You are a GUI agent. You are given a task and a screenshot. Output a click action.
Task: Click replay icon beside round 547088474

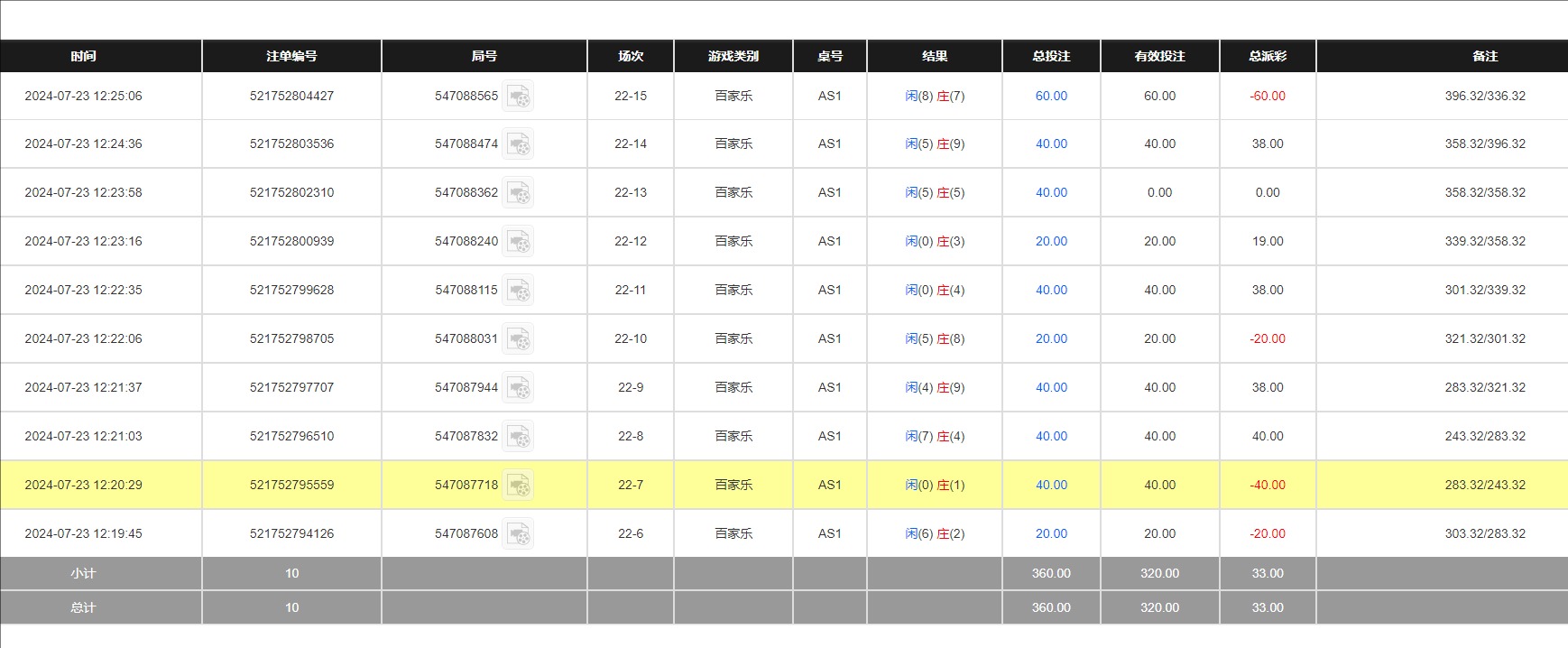click(518, 144)
